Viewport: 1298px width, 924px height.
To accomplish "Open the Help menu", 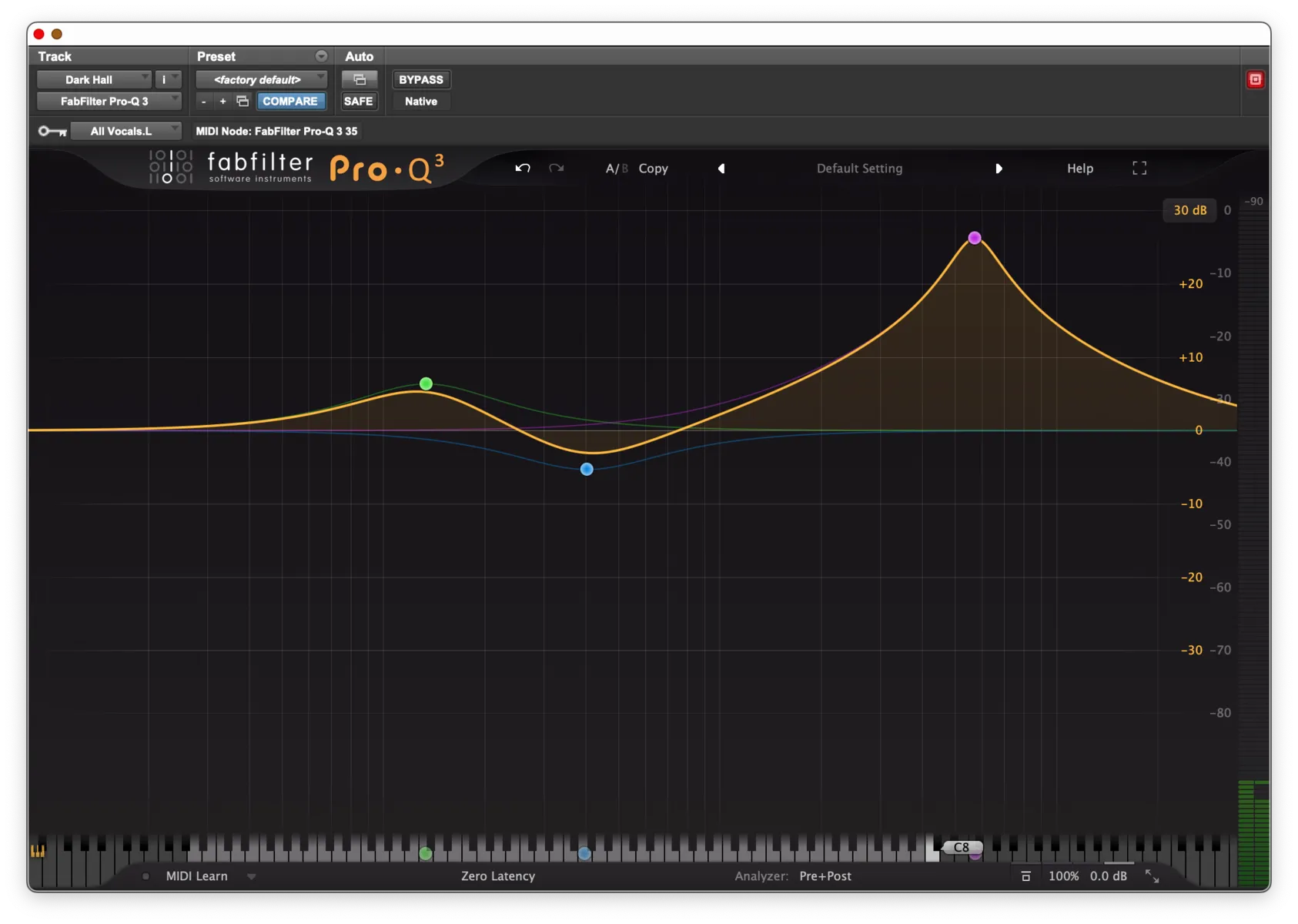I will point(1080,168).
